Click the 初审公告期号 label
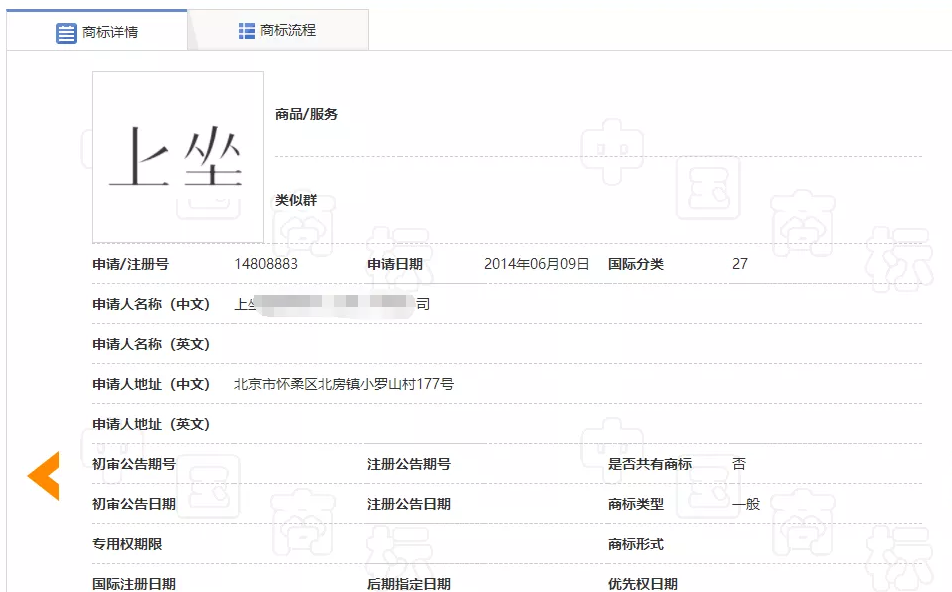The image size is (952, 592). (134, 464)
